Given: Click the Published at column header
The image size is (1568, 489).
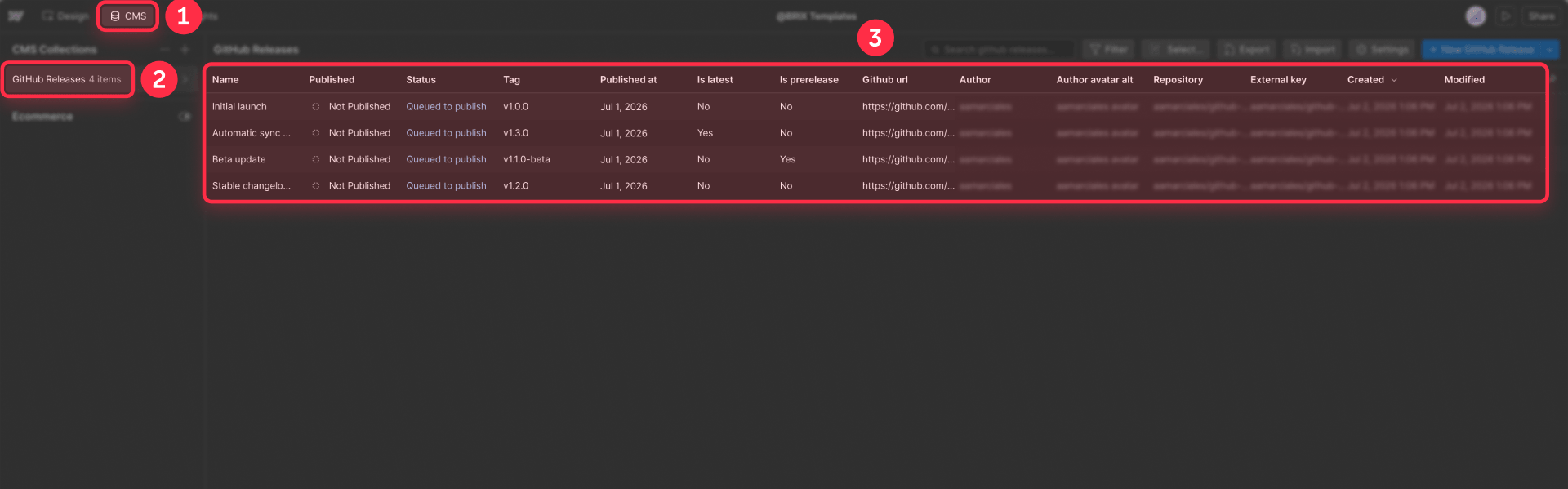Looking at the screenshot, I should pyautogui.click(x=628, y=80).
